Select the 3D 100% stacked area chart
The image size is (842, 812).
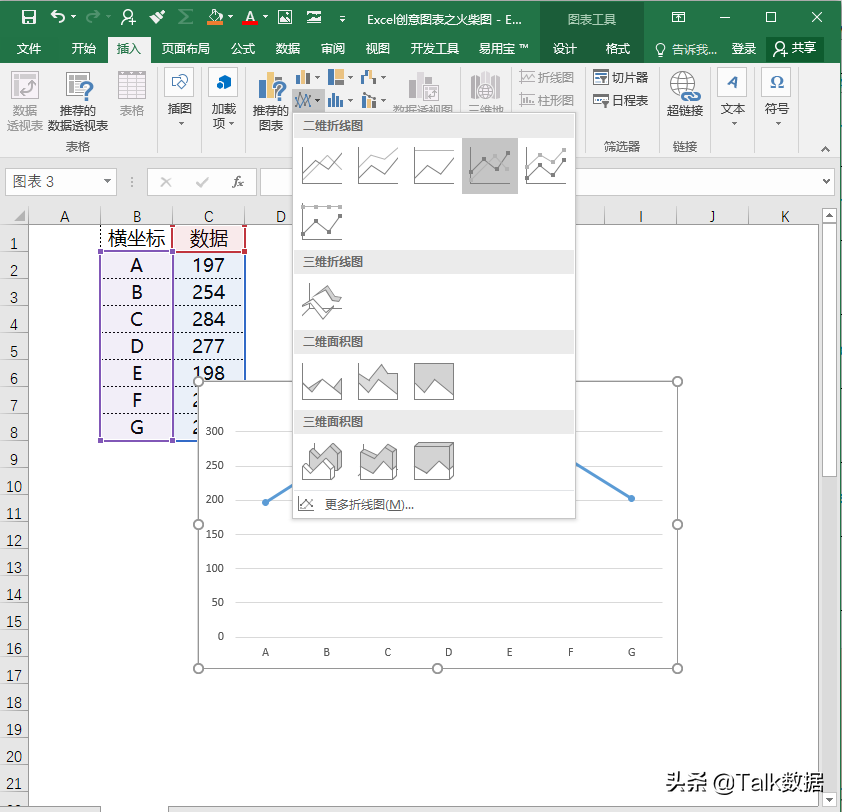tap(434, 461)
